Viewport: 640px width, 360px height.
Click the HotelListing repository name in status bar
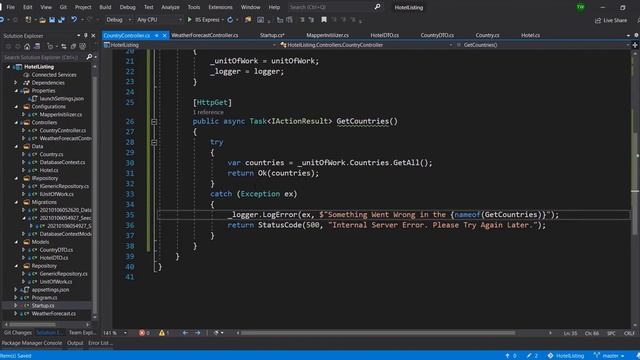[x=570, y=356]
